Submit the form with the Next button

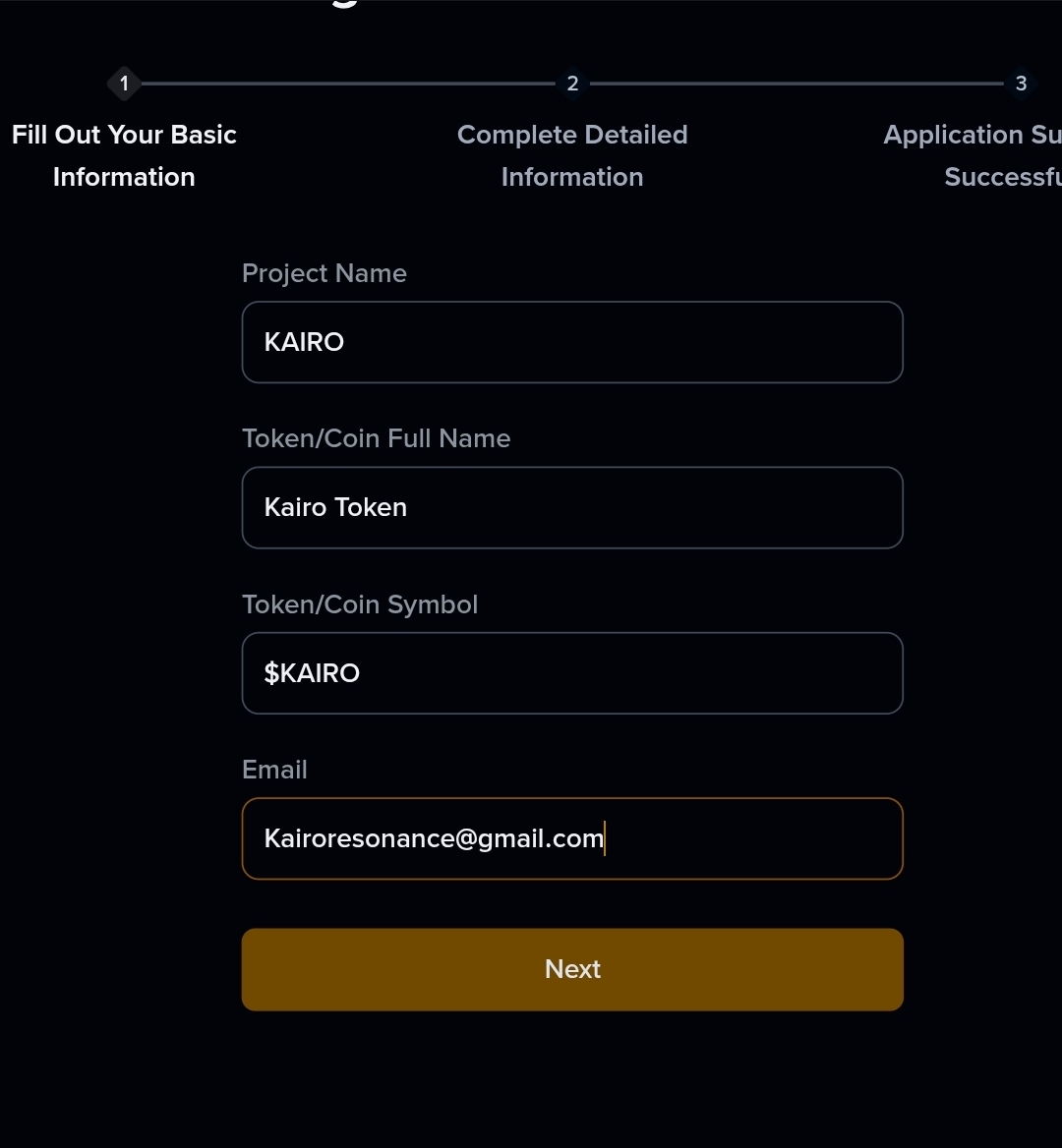(572, 969)
